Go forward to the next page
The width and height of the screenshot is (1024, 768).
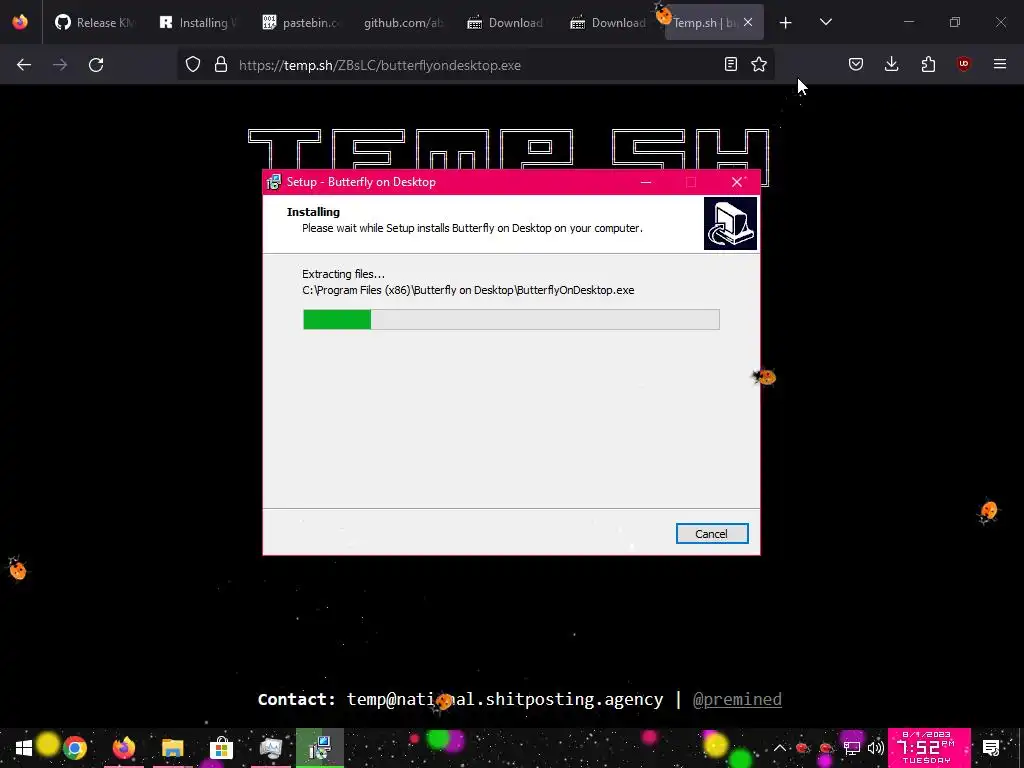point(60,65)
